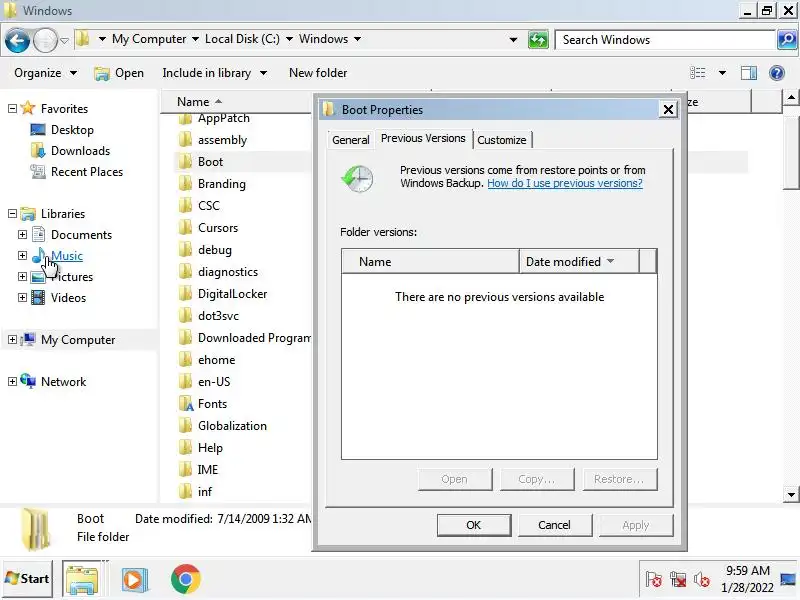The width and height of the screenshot is (800, 600).
Task: Open 'How do I use previous versions?' link
Action: 565,183
